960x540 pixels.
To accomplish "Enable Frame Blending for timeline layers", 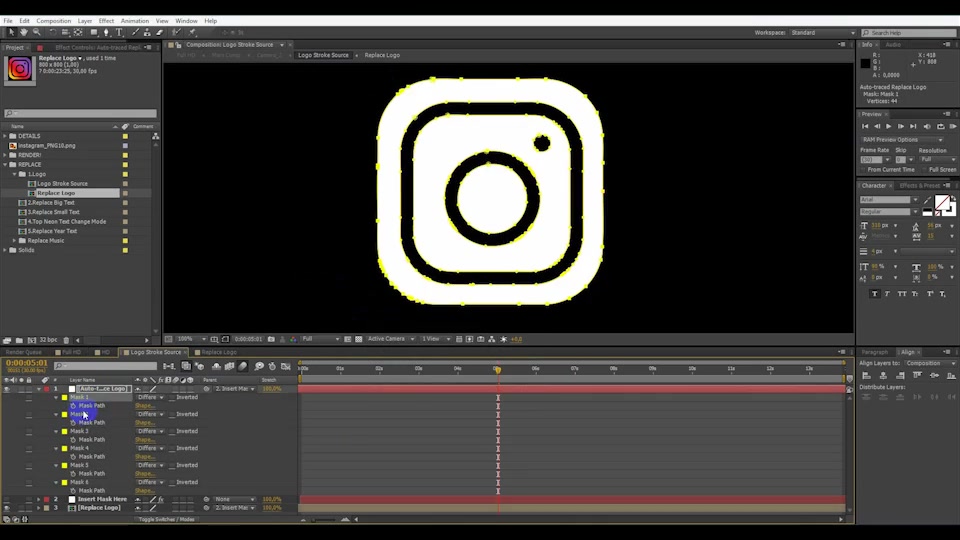I will pyautogui.click(x=230, y=366).
